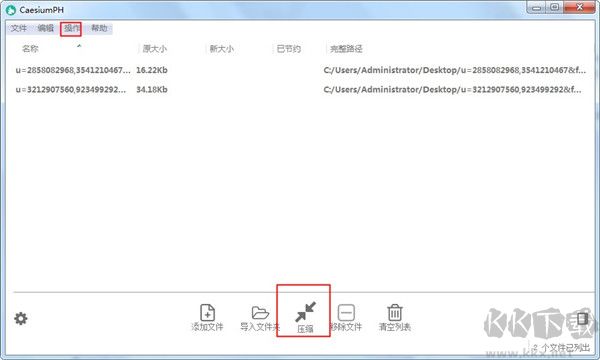The image size is (600, 360).
Task: Click the 已节约 column header
Action: click(289, 49)
